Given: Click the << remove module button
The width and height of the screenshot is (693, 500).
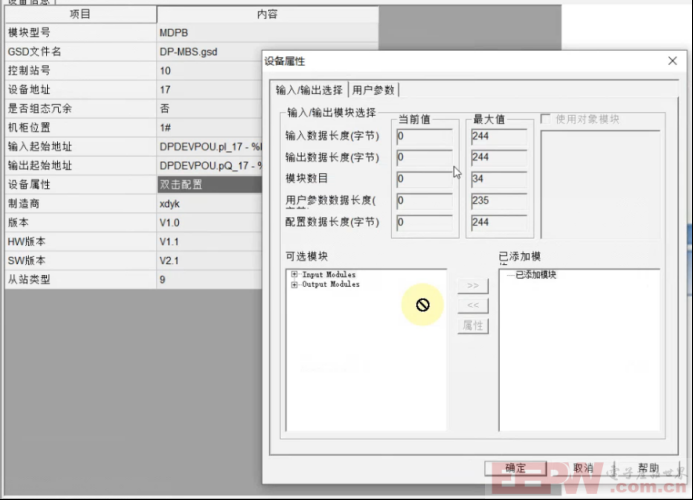Looking at the screenshot, I should (473, 305).
